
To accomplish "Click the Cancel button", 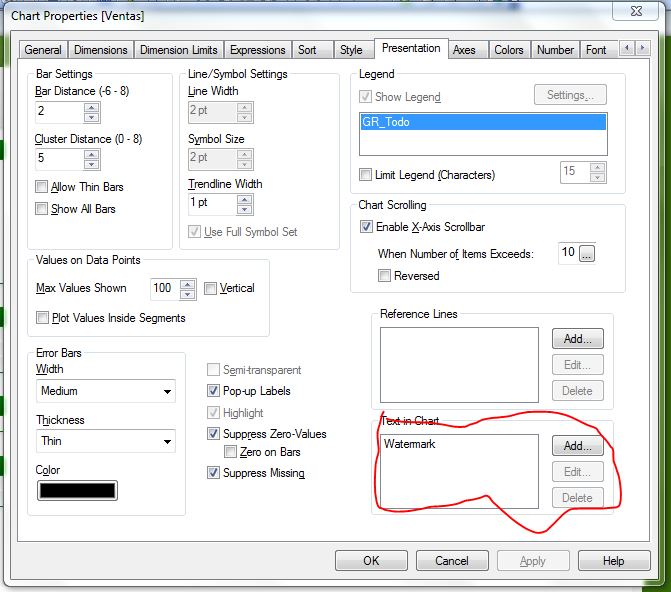I will [x=452, y=561].
